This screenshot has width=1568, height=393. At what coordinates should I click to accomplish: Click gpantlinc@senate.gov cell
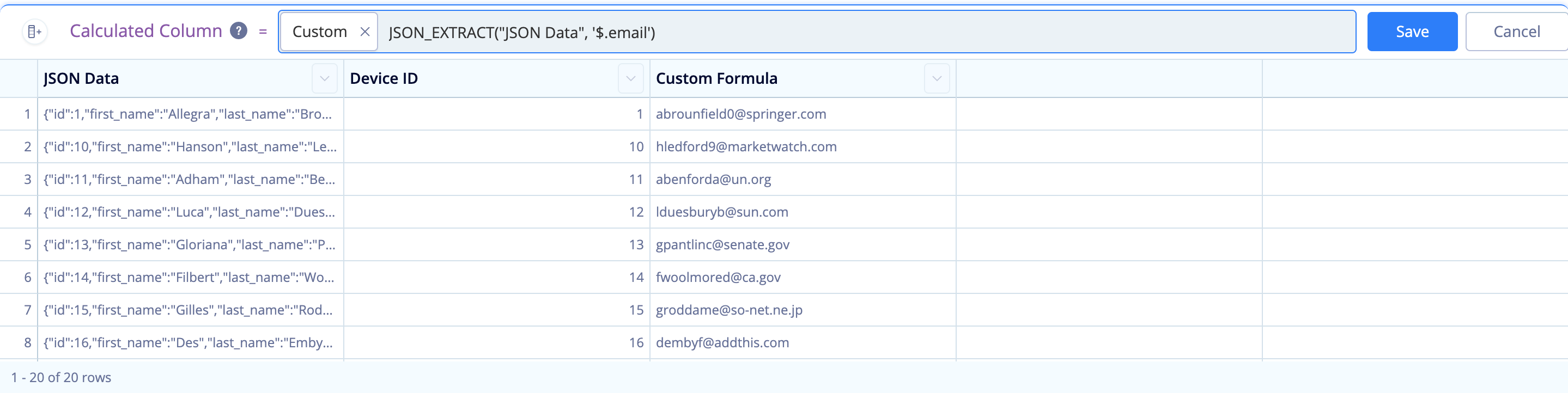click(803, 244)
